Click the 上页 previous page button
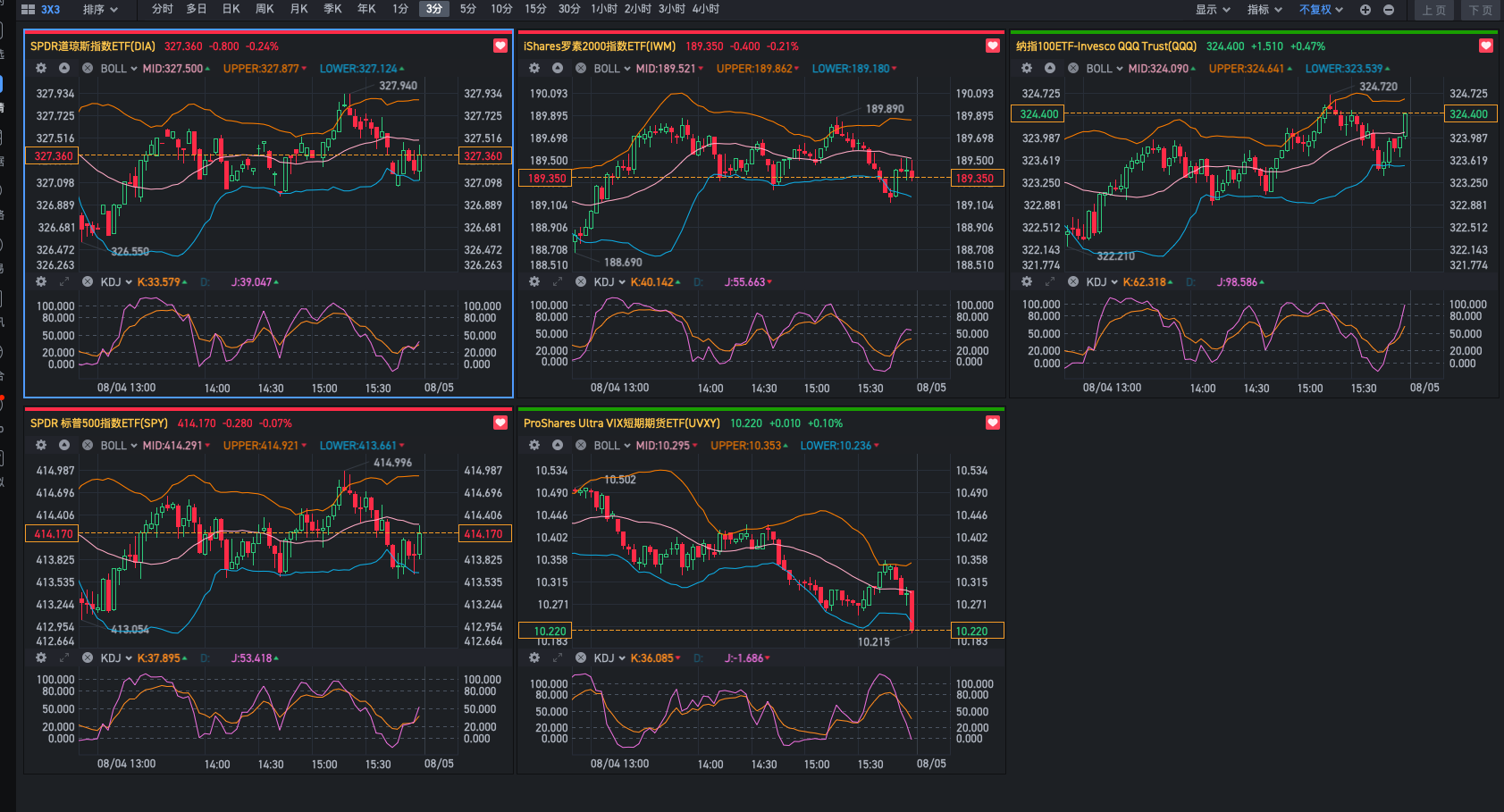 click(x=1434, y=10)
